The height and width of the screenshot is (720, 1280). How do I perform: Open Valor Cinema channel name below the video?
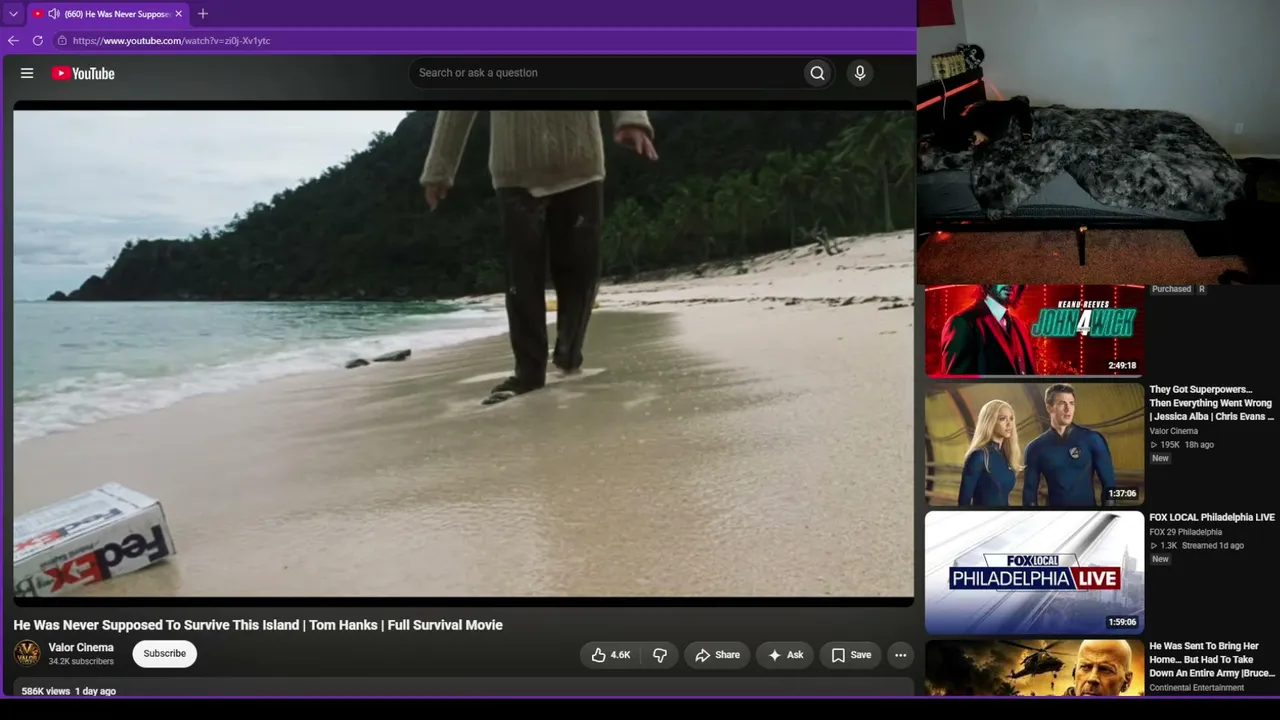tap(81, 648)
